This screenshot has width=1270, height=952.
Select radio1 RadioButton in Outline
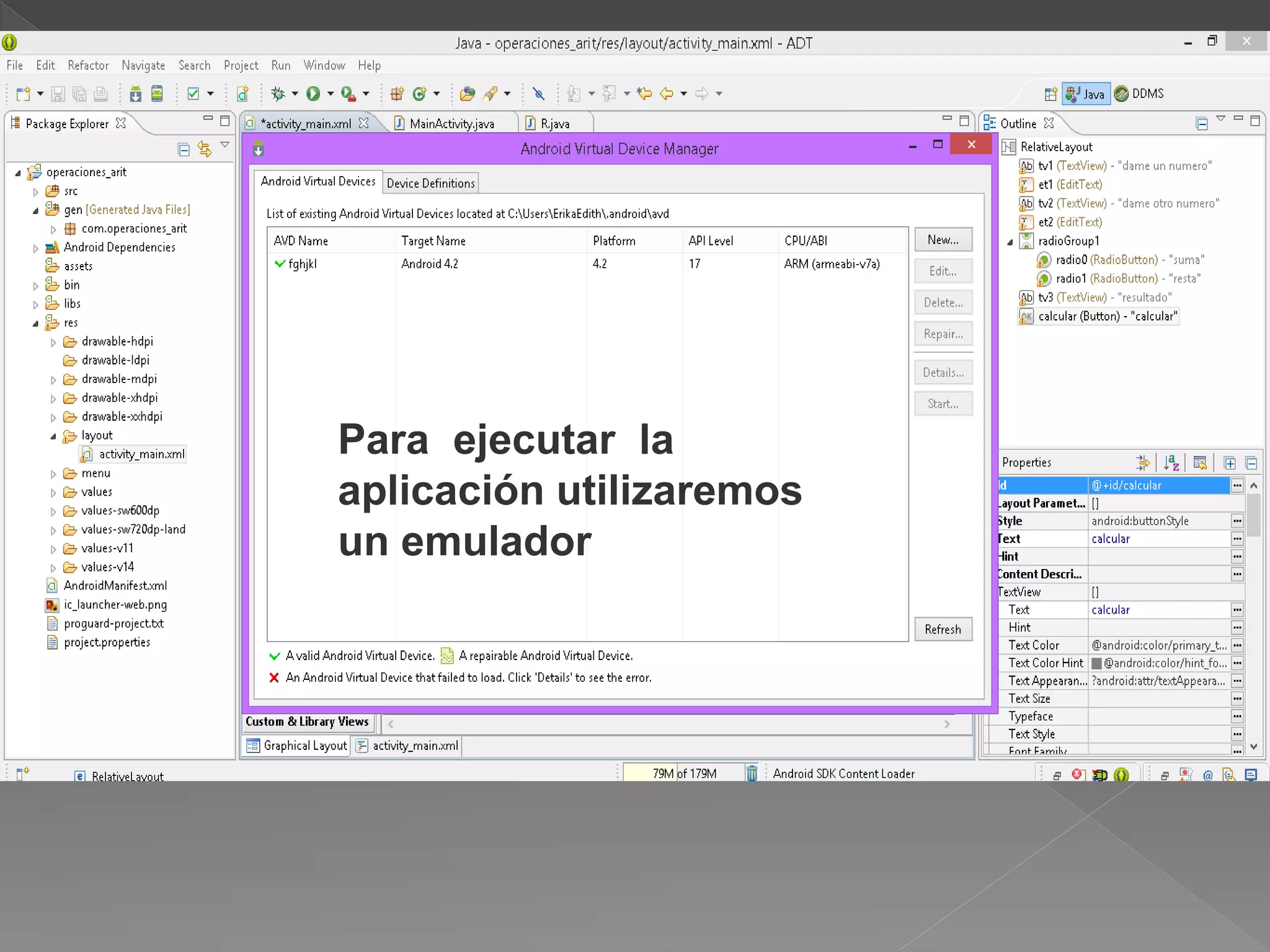pyautogui.click(x=1119, y=278)
